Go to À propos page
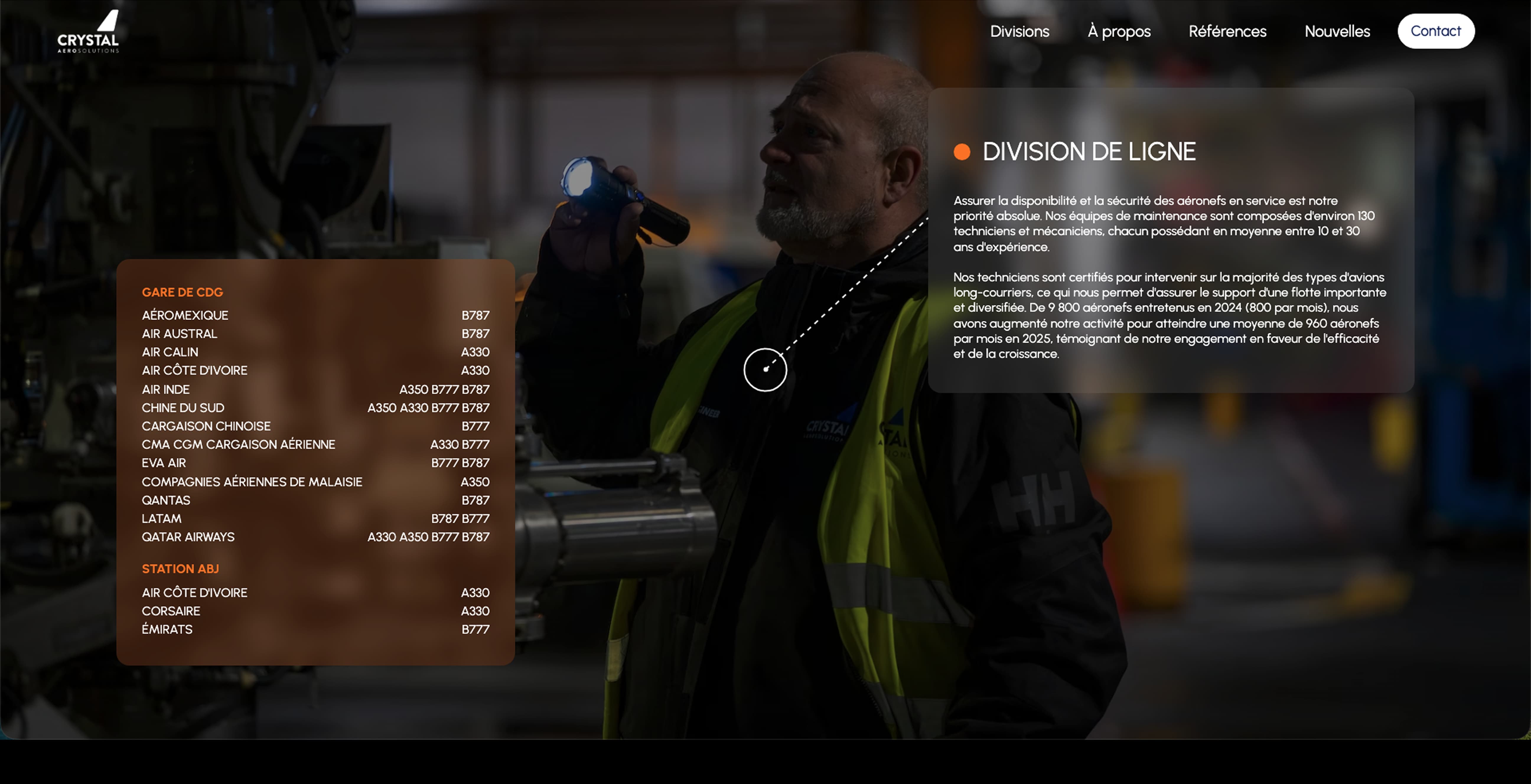The image size is (1531, 784). [x=1119, y=32]
